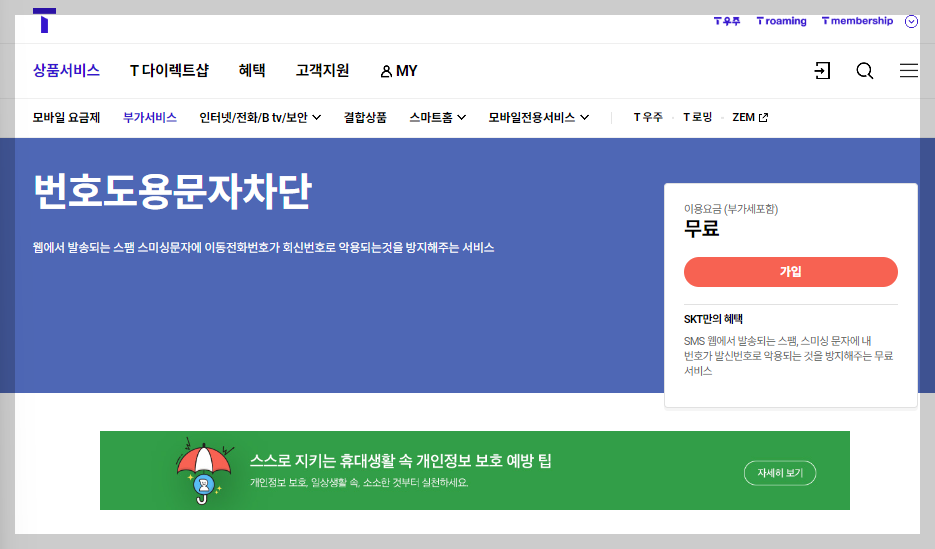Open the T 로밍 submenu link
This screenshot has width=935, height=549.
tap(698, 117)
